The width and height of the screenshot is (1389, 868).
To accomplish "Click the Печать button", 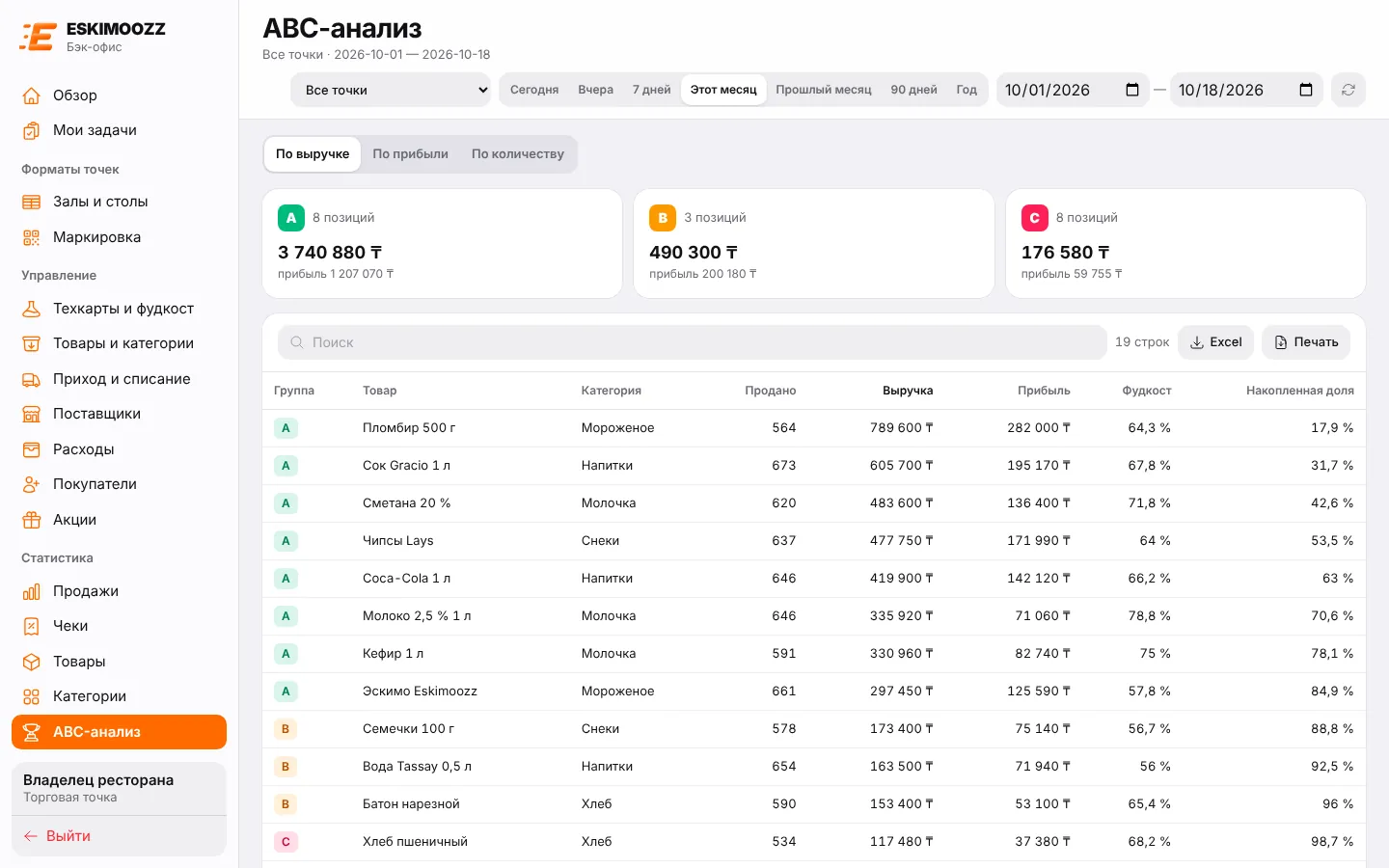I will [x=1306, y=342].
